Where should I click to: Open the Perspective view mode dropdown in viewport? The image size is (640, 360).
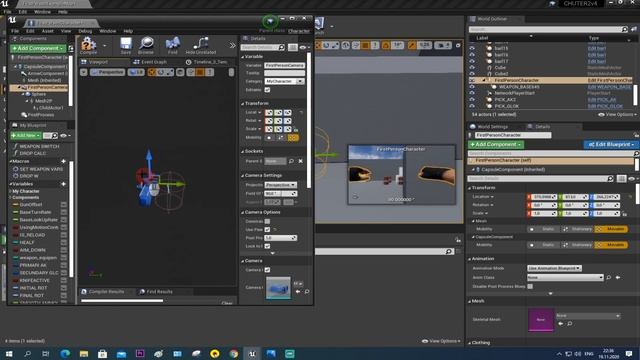tap(107, 72)
